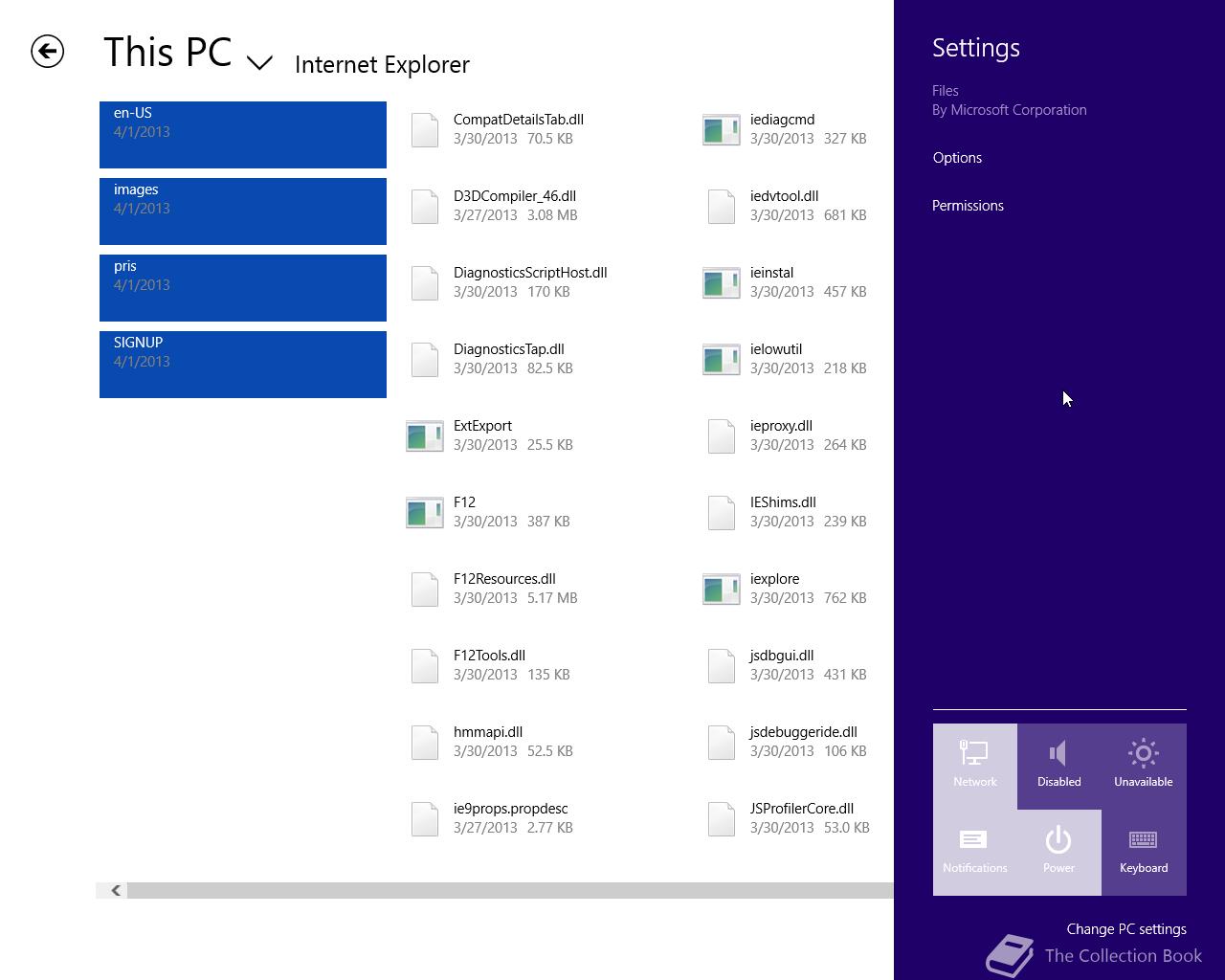Open Options in Settings pane
1225x980 pixels.
coord(957,158)
